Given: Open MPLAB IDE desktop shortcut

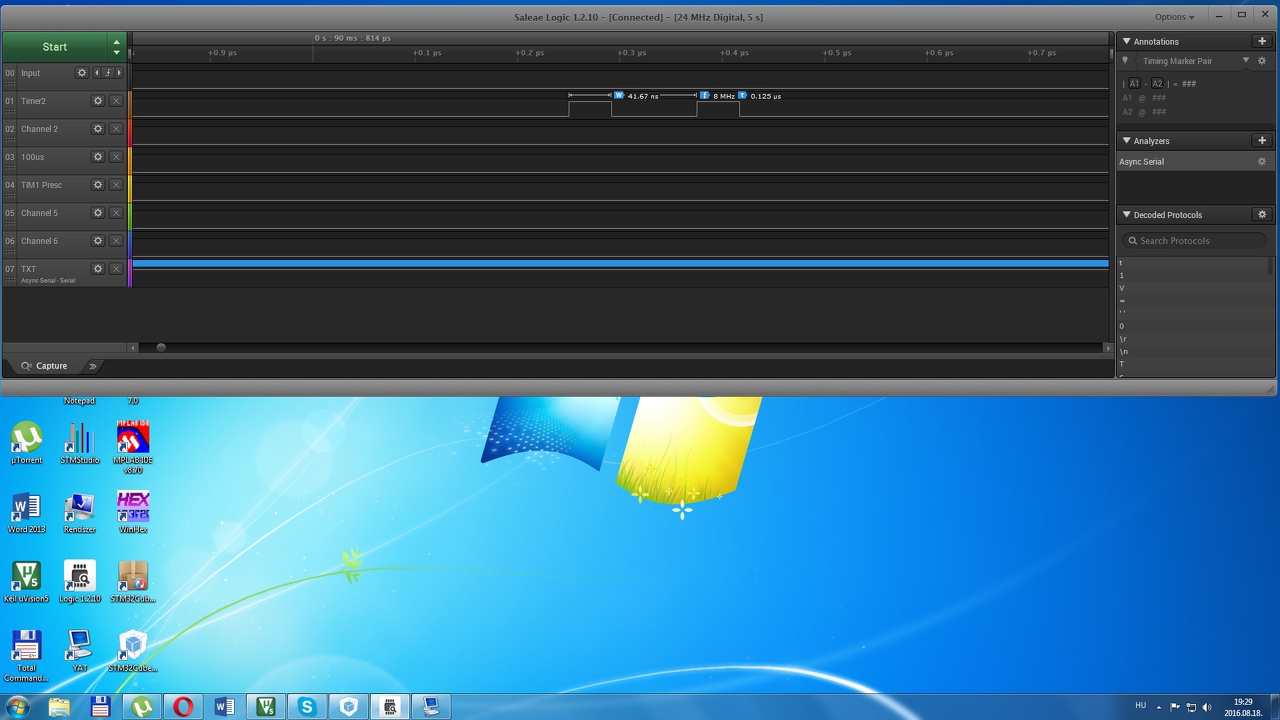Looking at the screenshot, I should coord(133,447).
